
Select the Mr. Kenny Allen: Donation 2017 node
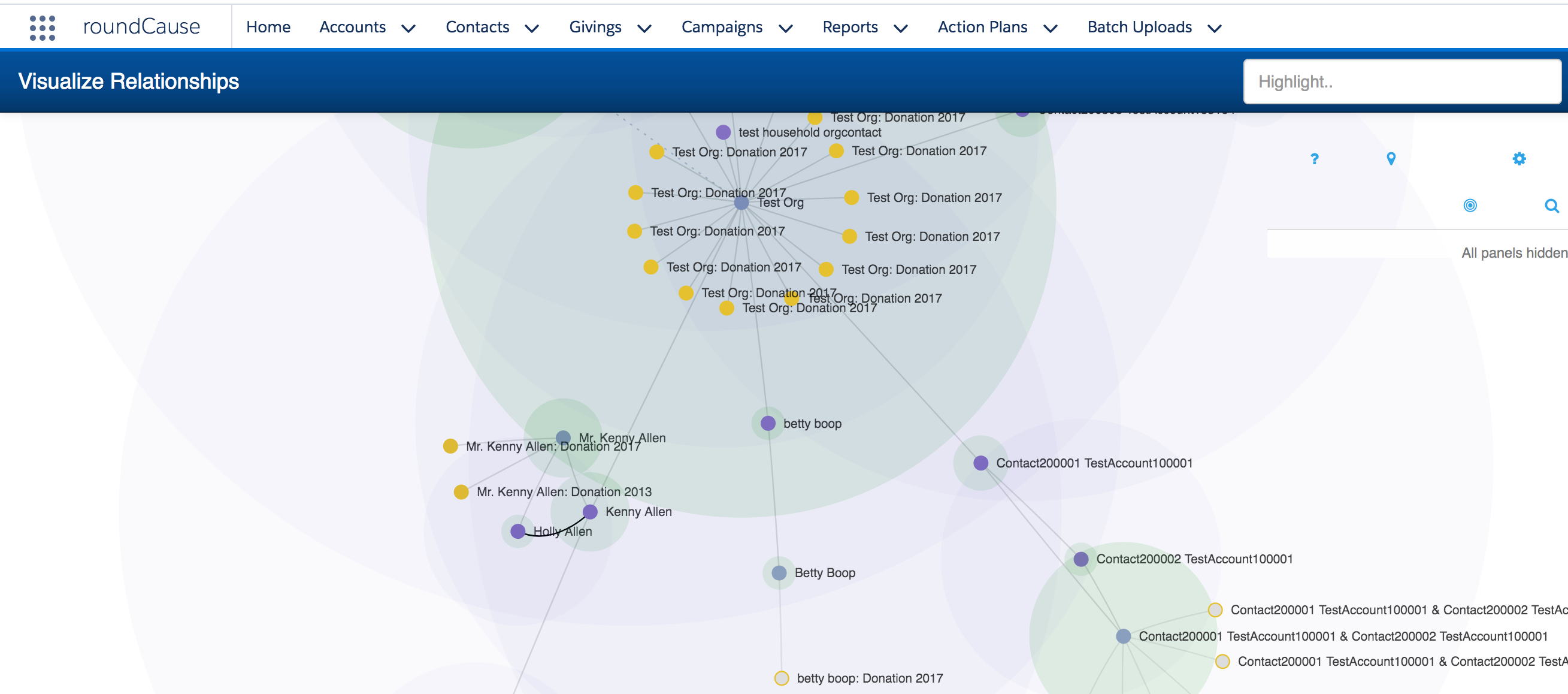[x=450, y=446]
